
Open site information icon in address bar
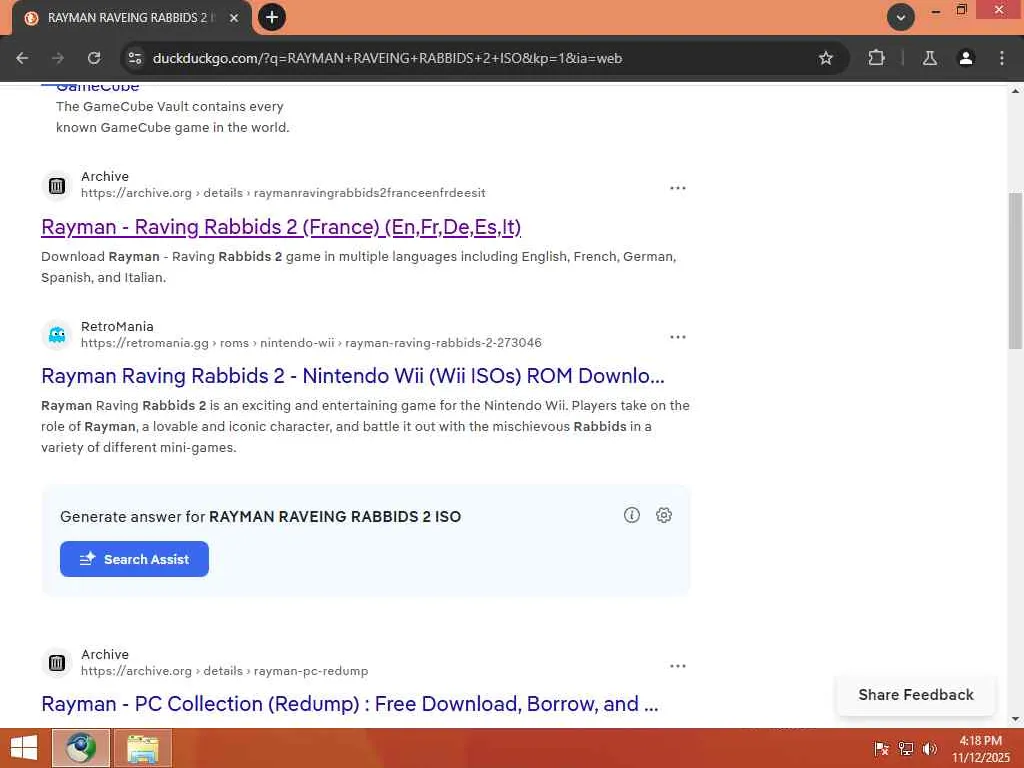click(135, 58)
